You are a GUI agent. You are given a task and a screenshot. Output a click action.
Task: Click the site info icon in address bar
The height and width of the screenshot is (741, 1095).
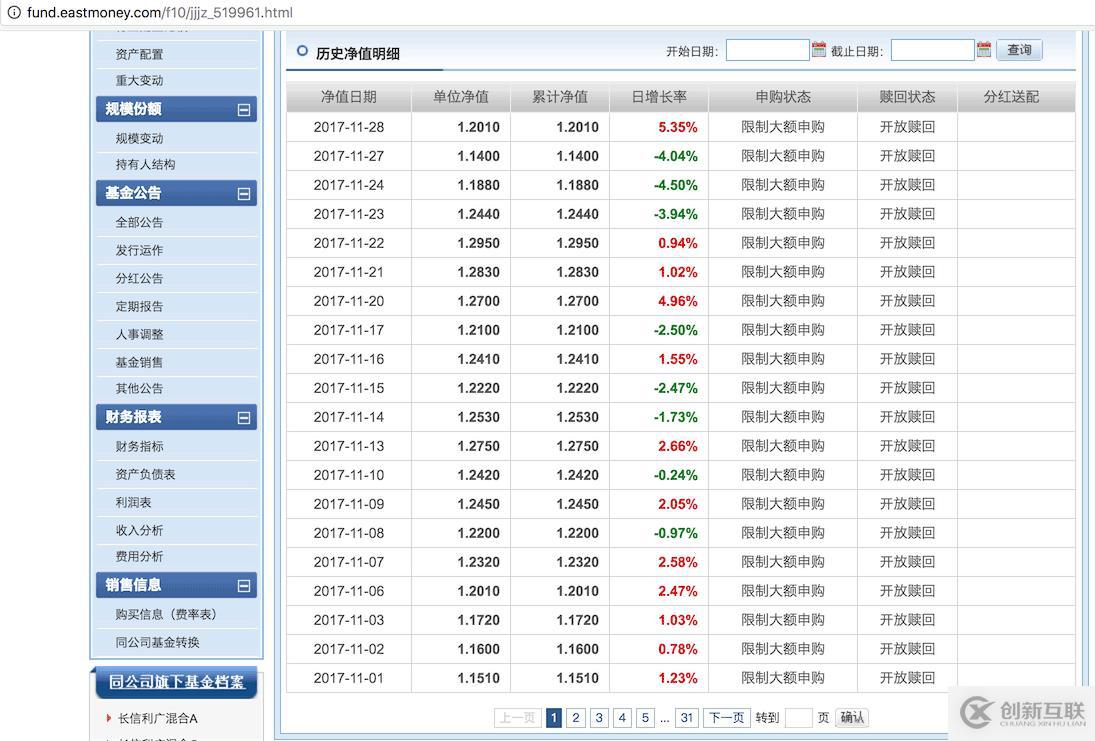[x=13, y=13]
